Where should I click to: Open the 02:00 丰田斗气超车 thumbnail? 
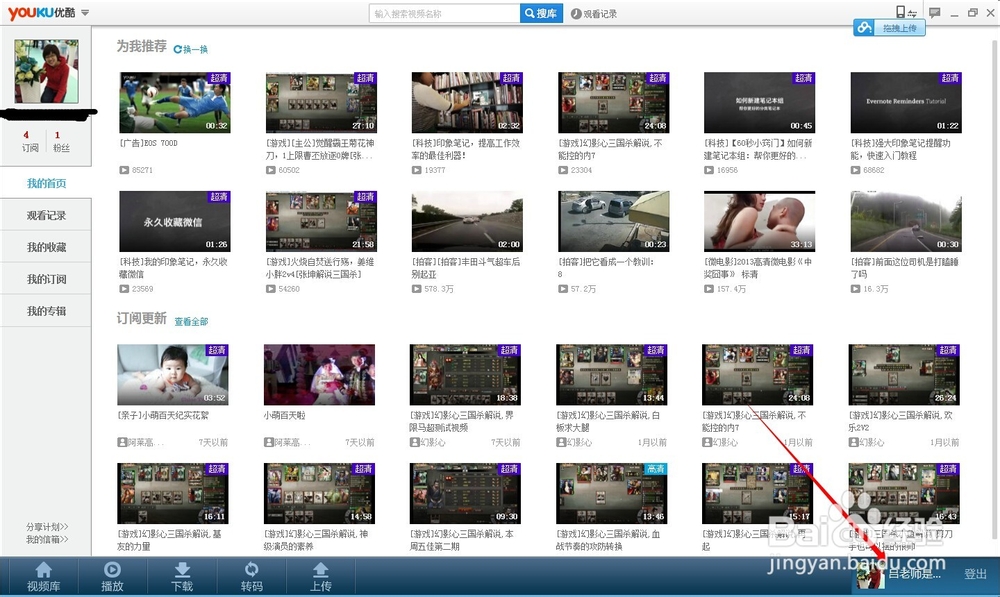[467, 221]
